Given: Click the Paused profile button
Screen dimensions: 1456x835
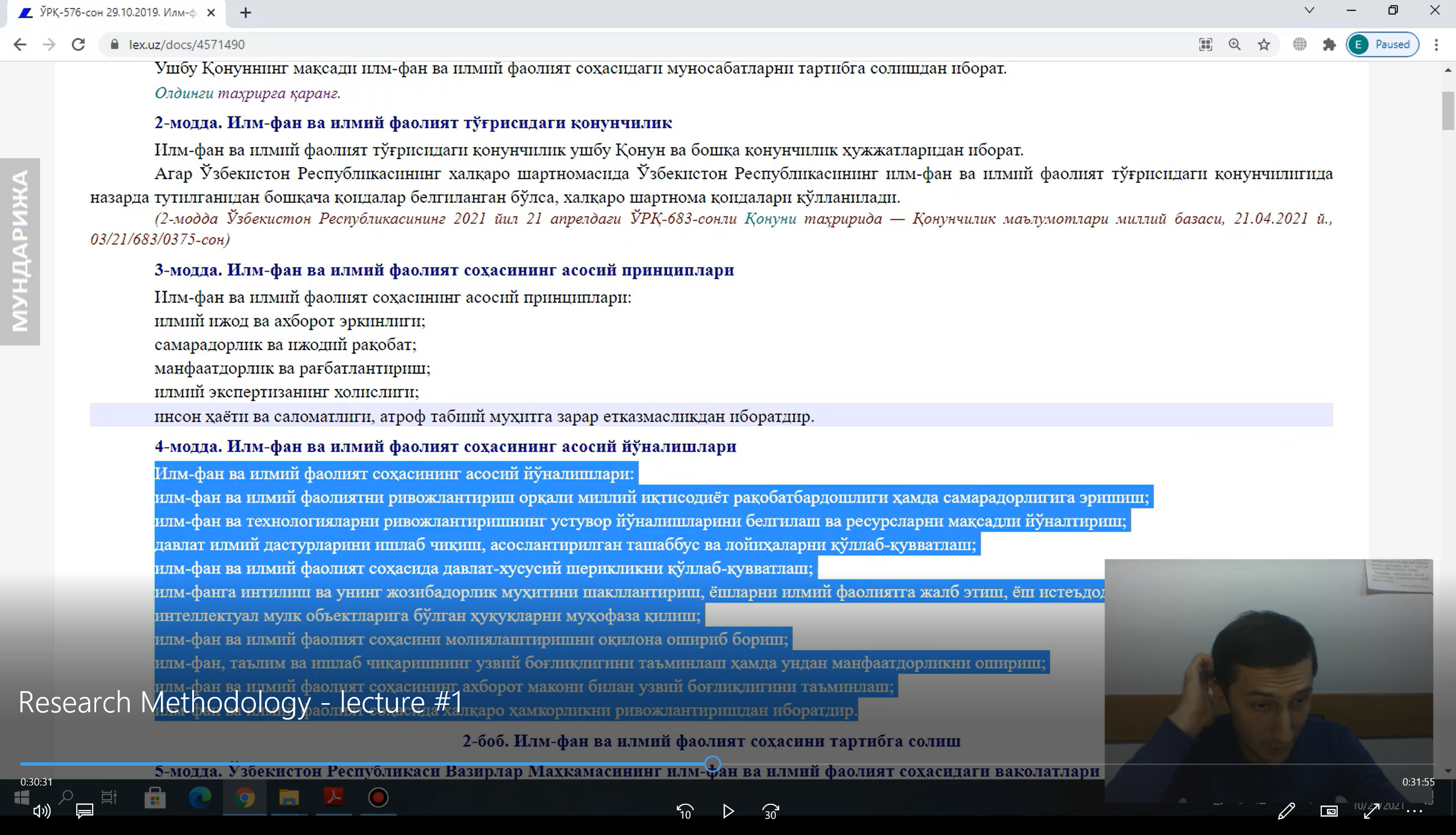Looking at the screenshot, I should (1383, 45).
